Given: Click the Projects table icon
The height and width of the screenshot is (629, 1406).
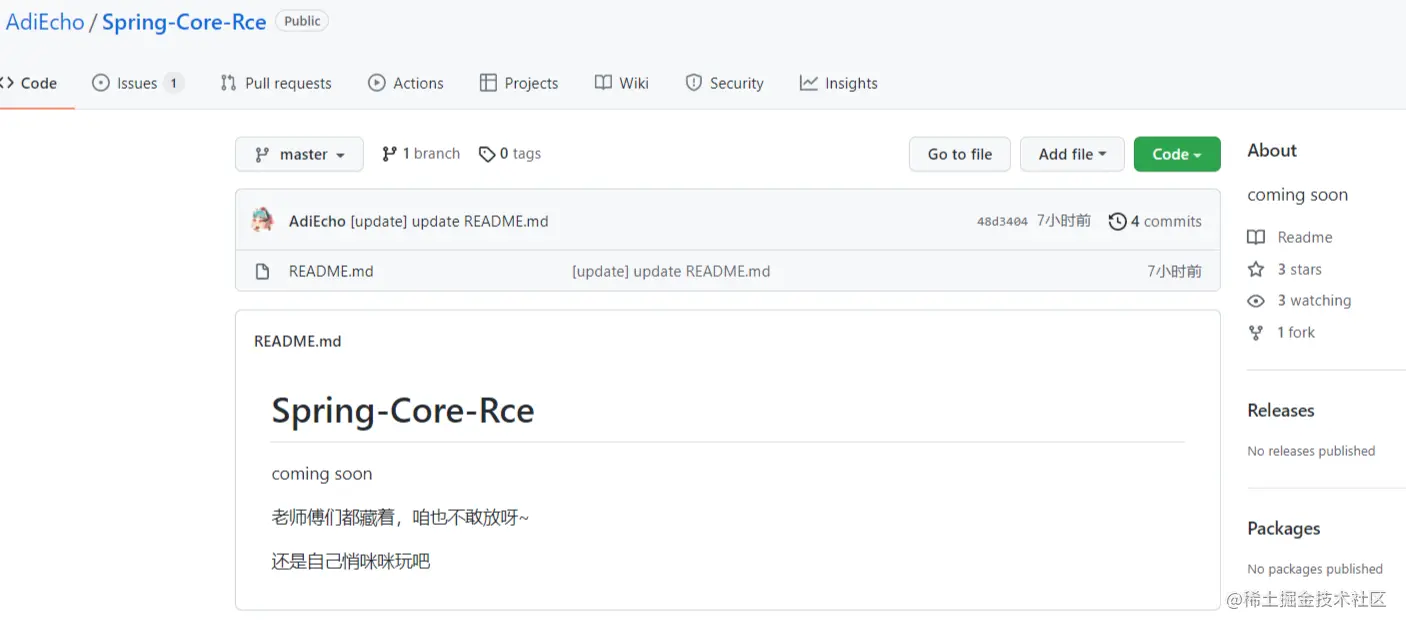Looking at the screenshot, I should tap(488, 83).
